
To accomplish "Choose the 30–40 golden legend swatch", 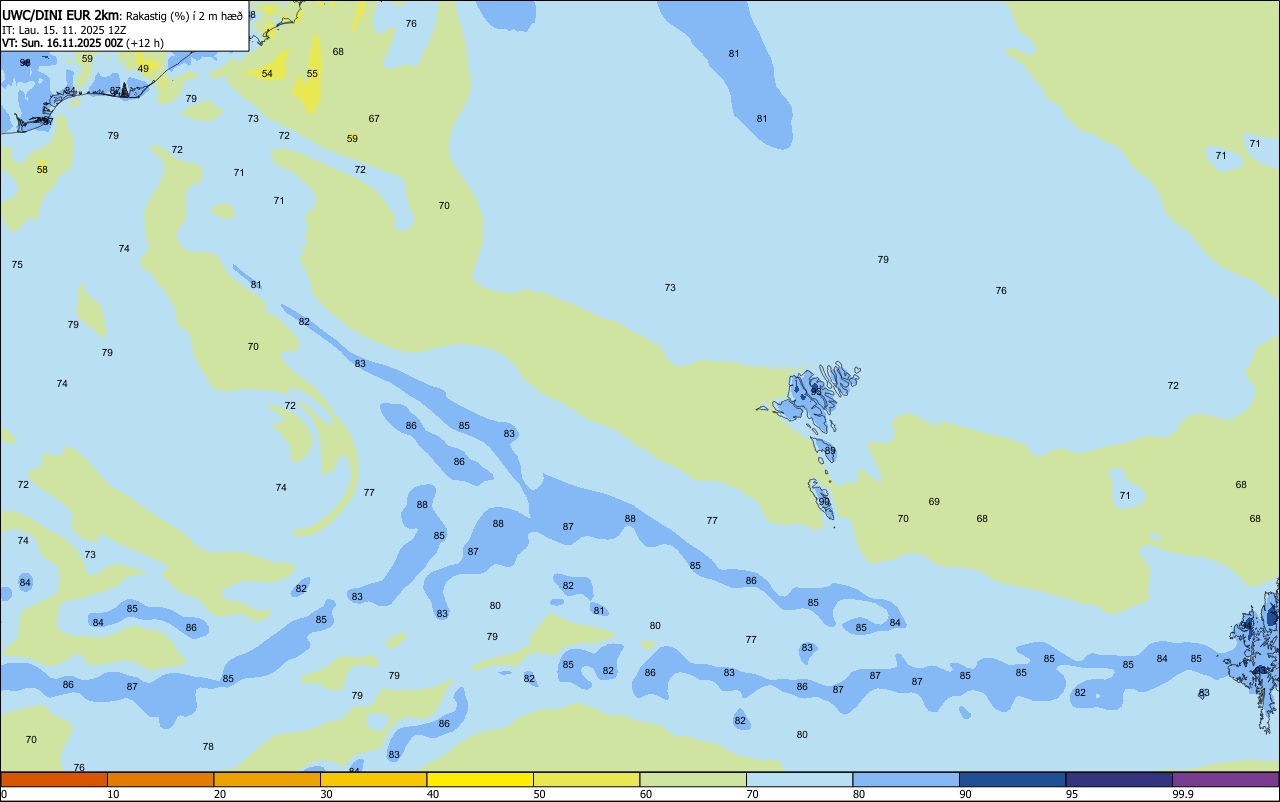I will pyautogui.click(x=373, y=779).
